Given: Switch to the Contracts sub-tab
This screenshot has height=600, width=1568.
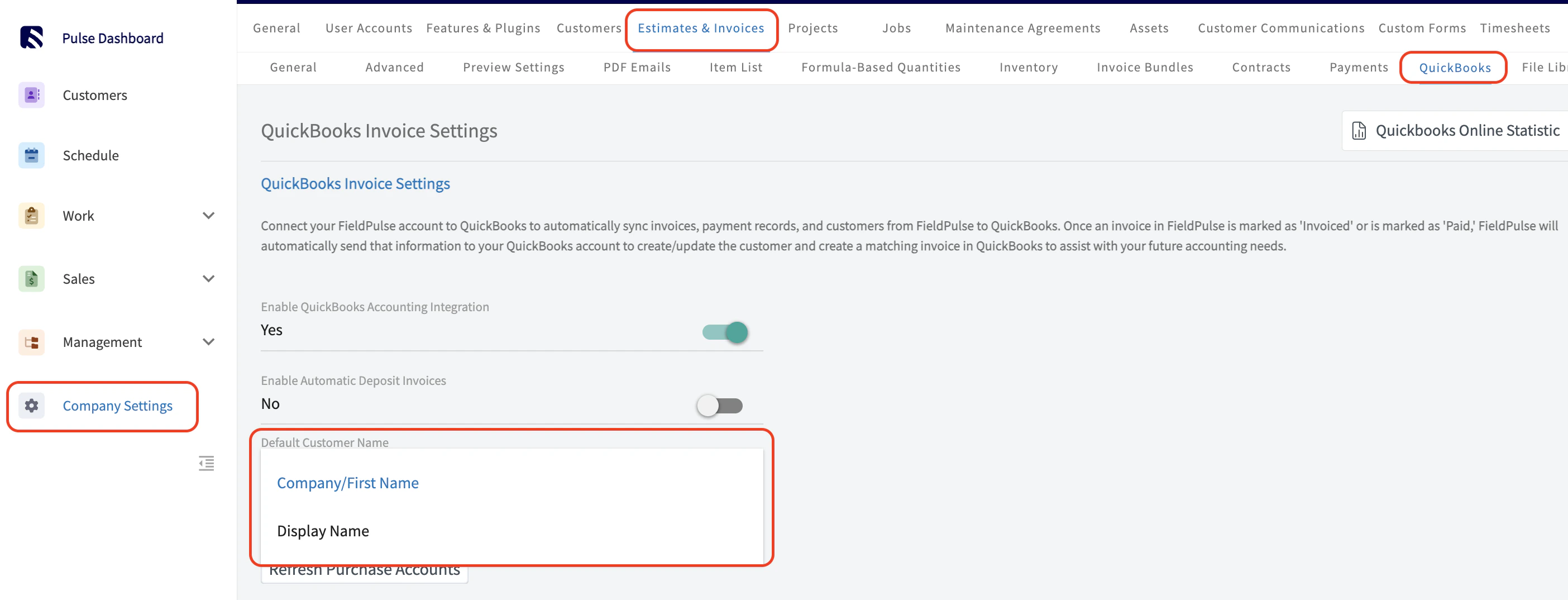Looking at the screenshot, I should tap(1261, 67).
